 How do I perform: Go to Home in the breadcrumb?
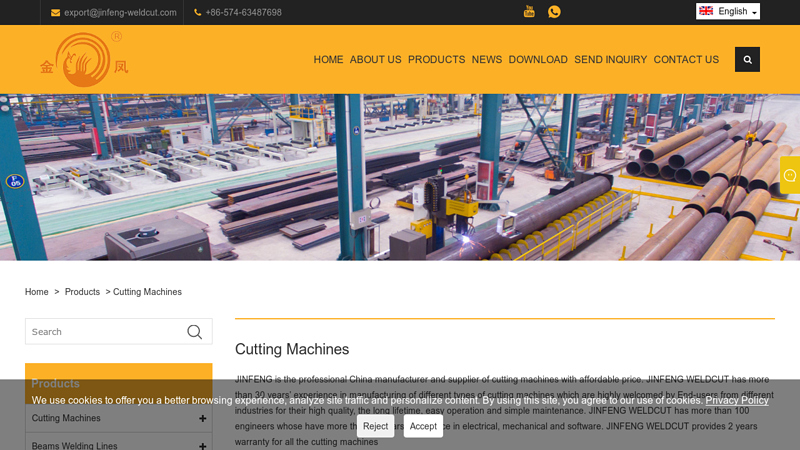pyautogui.click(x=37, y=292)
